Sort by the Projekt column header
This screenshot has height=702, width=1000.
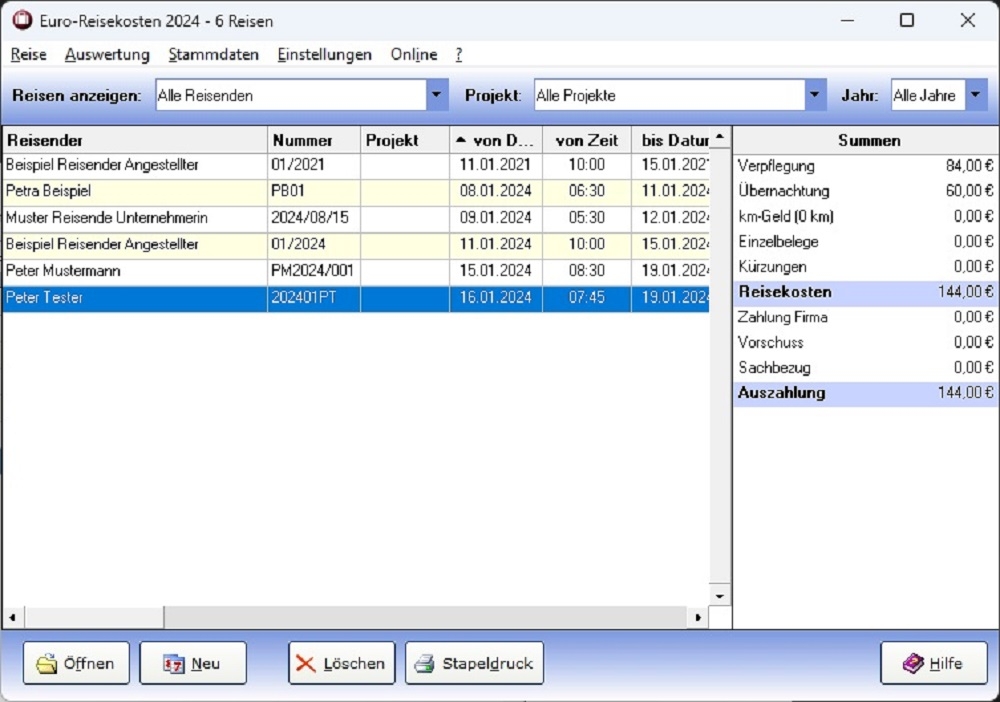406,140
